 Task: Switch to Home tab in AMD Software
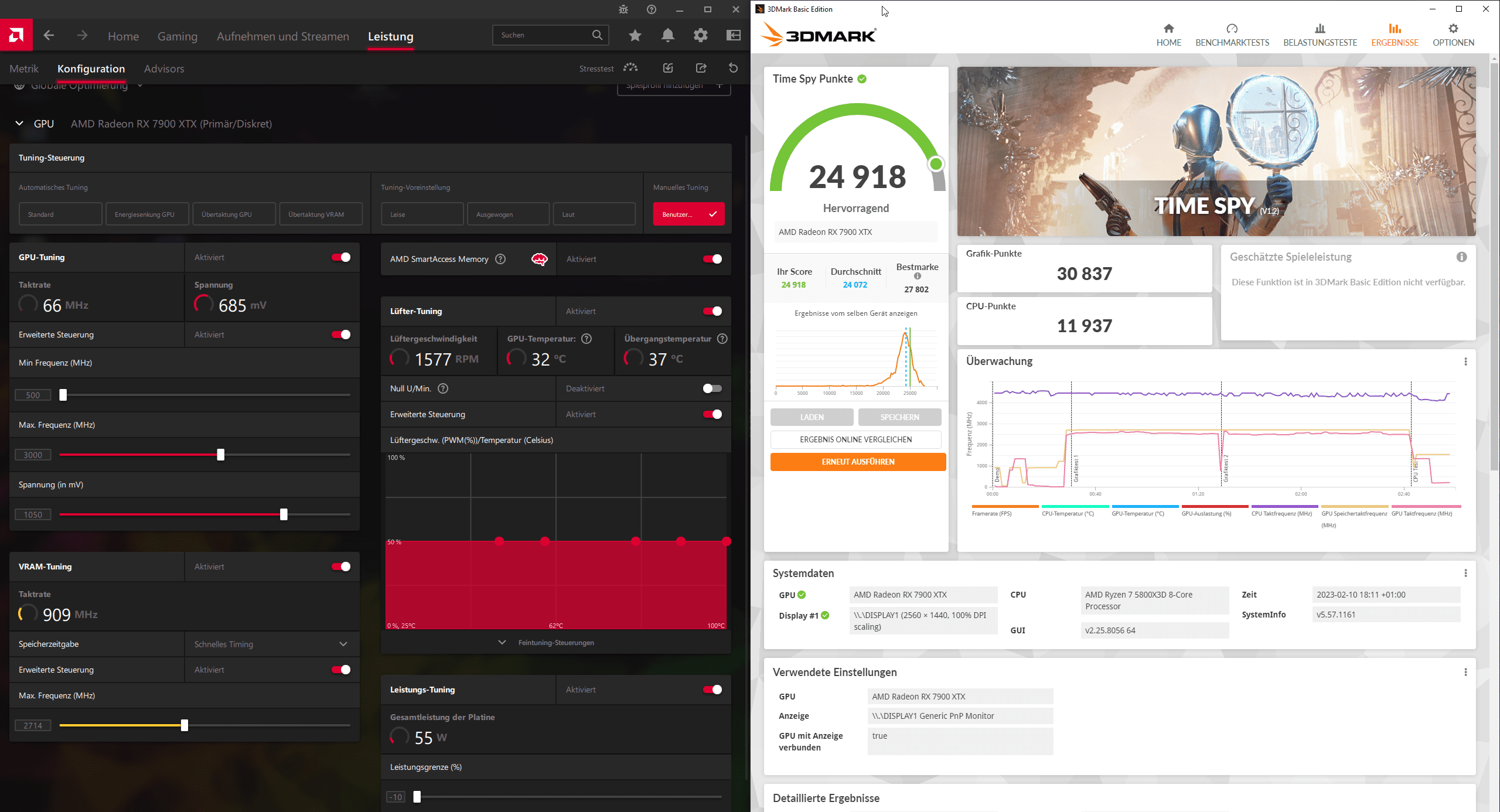click(x=123, y=36)
